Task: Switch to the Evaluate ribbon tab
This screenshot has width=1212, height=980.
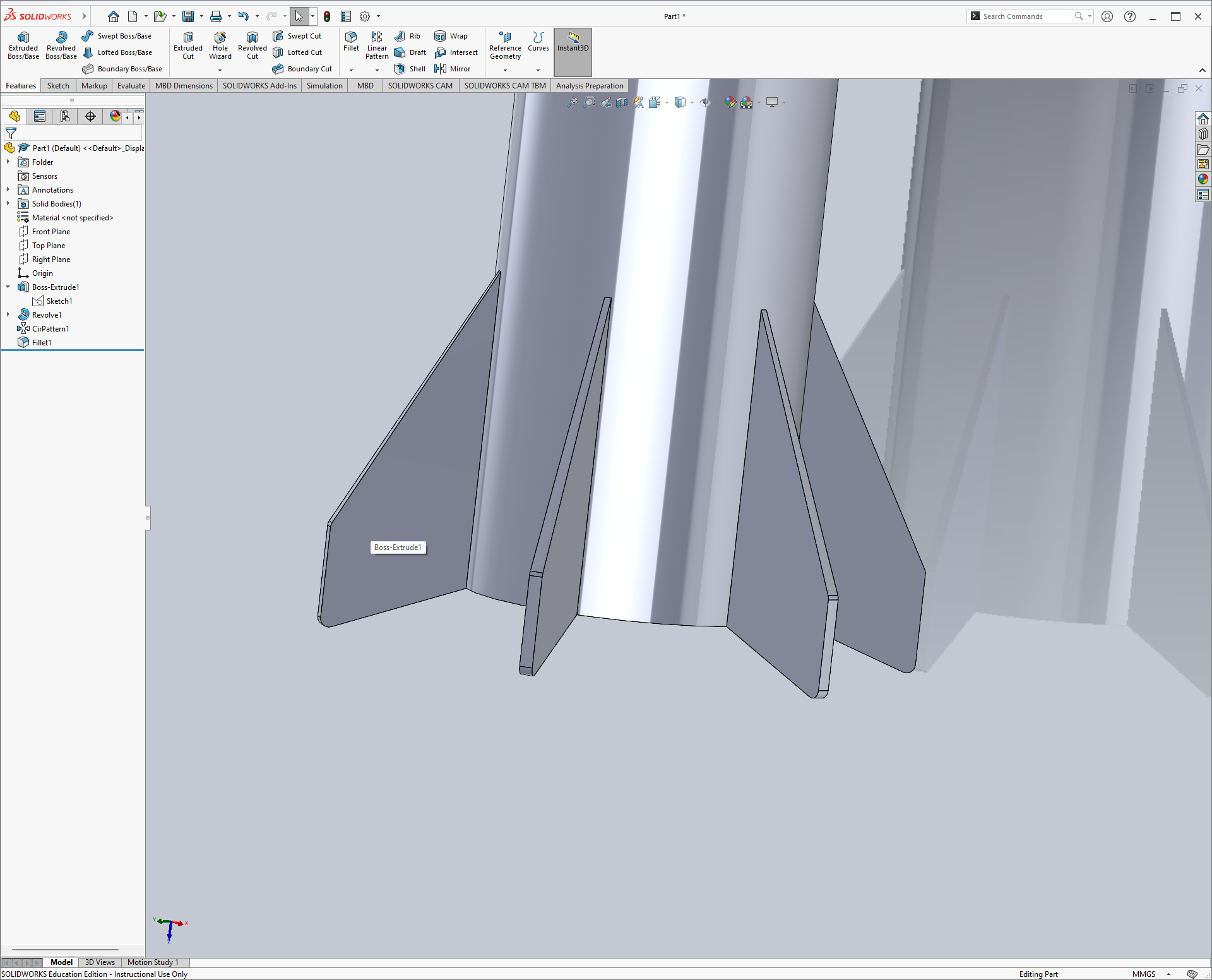Action: click(x=131, y=86)
